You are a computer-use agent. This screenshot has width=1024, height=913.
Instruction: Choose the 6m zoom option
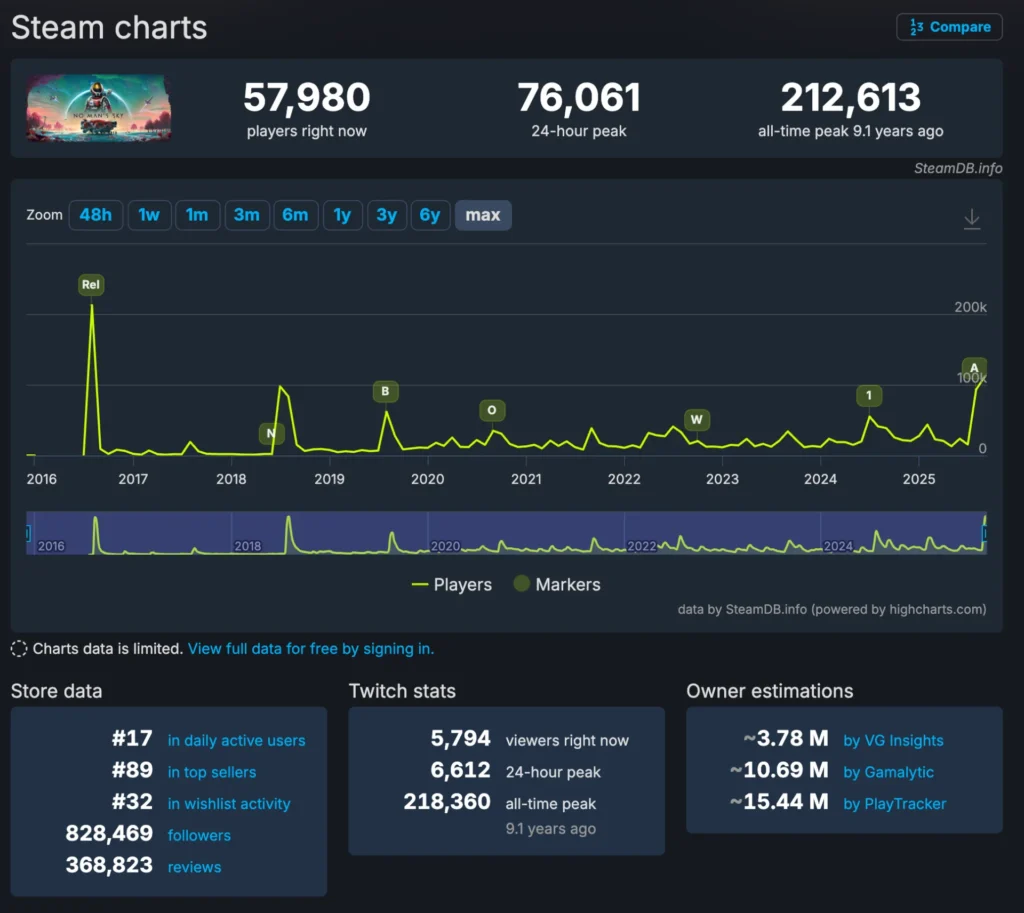coord(295,215)
